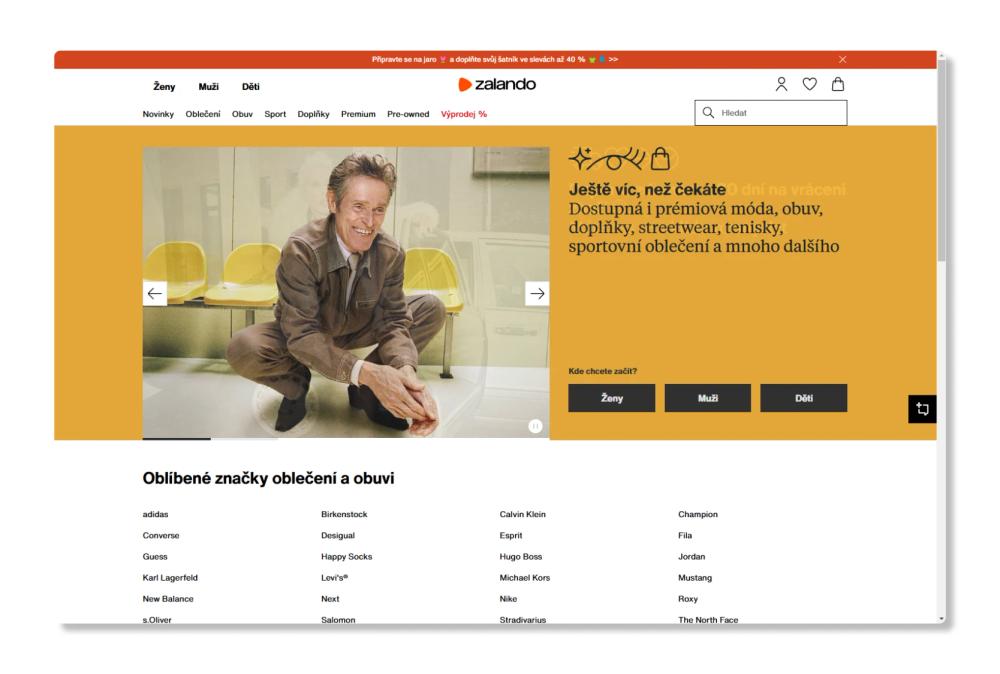Open the Jordan brand link

[691, 557]
